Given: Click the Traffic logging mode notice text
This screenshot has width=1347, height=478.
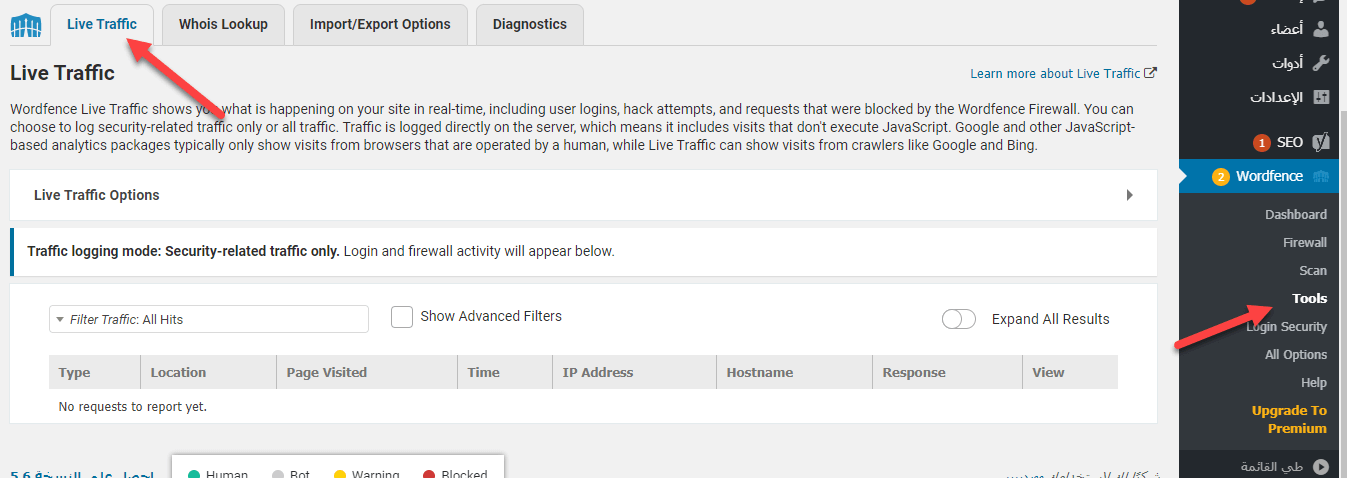Looking at the screenshot, I should point(320,251).
